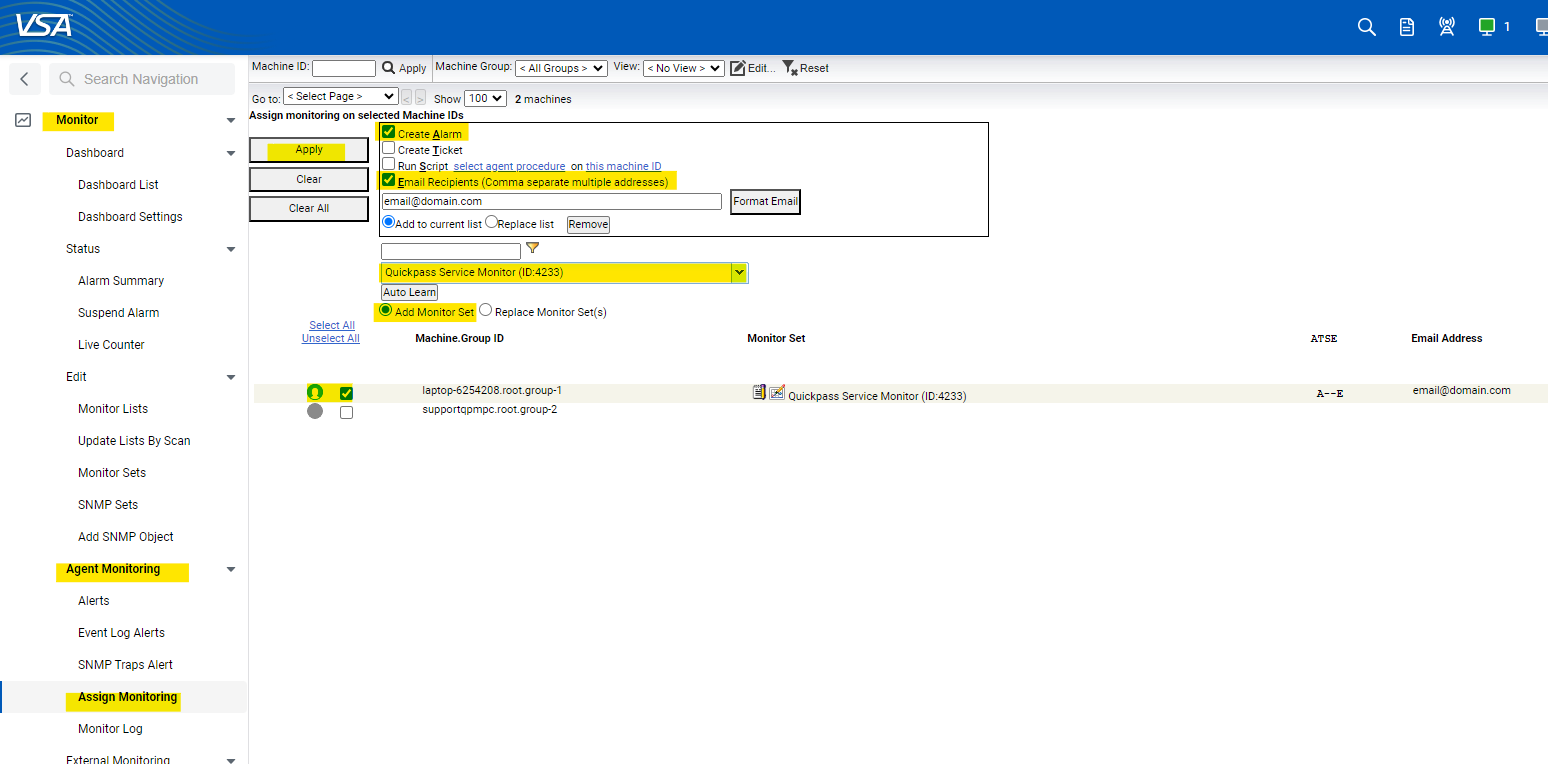Select the Replace list radio button
Screen dimensions: 1548x764
pos(491,222)
